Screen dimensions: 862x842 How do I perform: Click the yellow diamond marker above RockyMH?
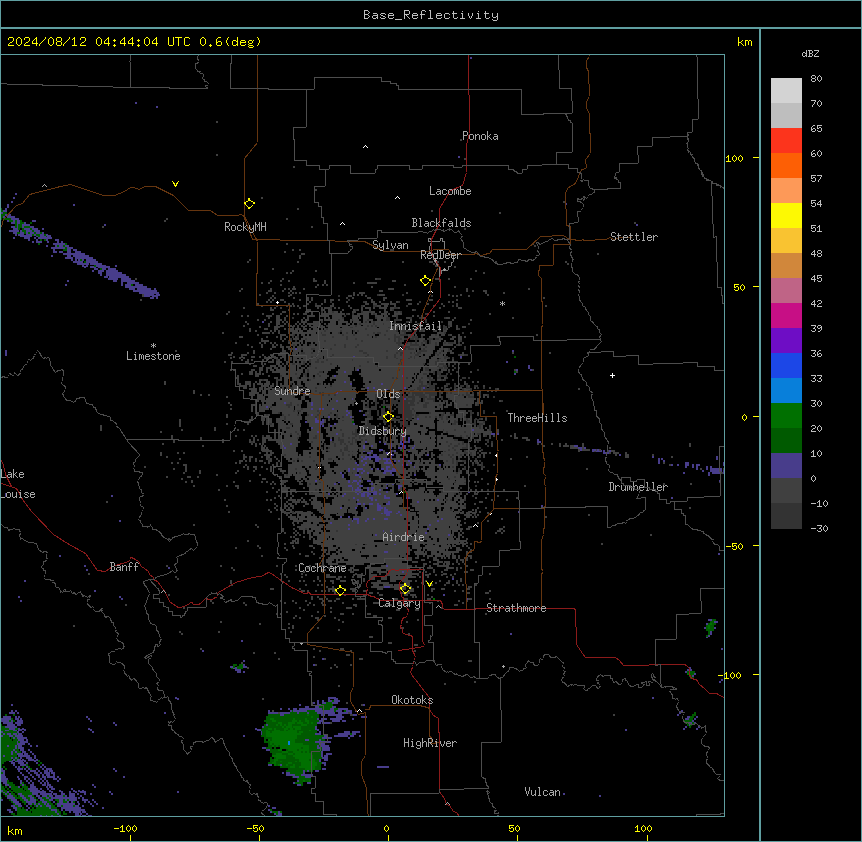pos(249,204)
